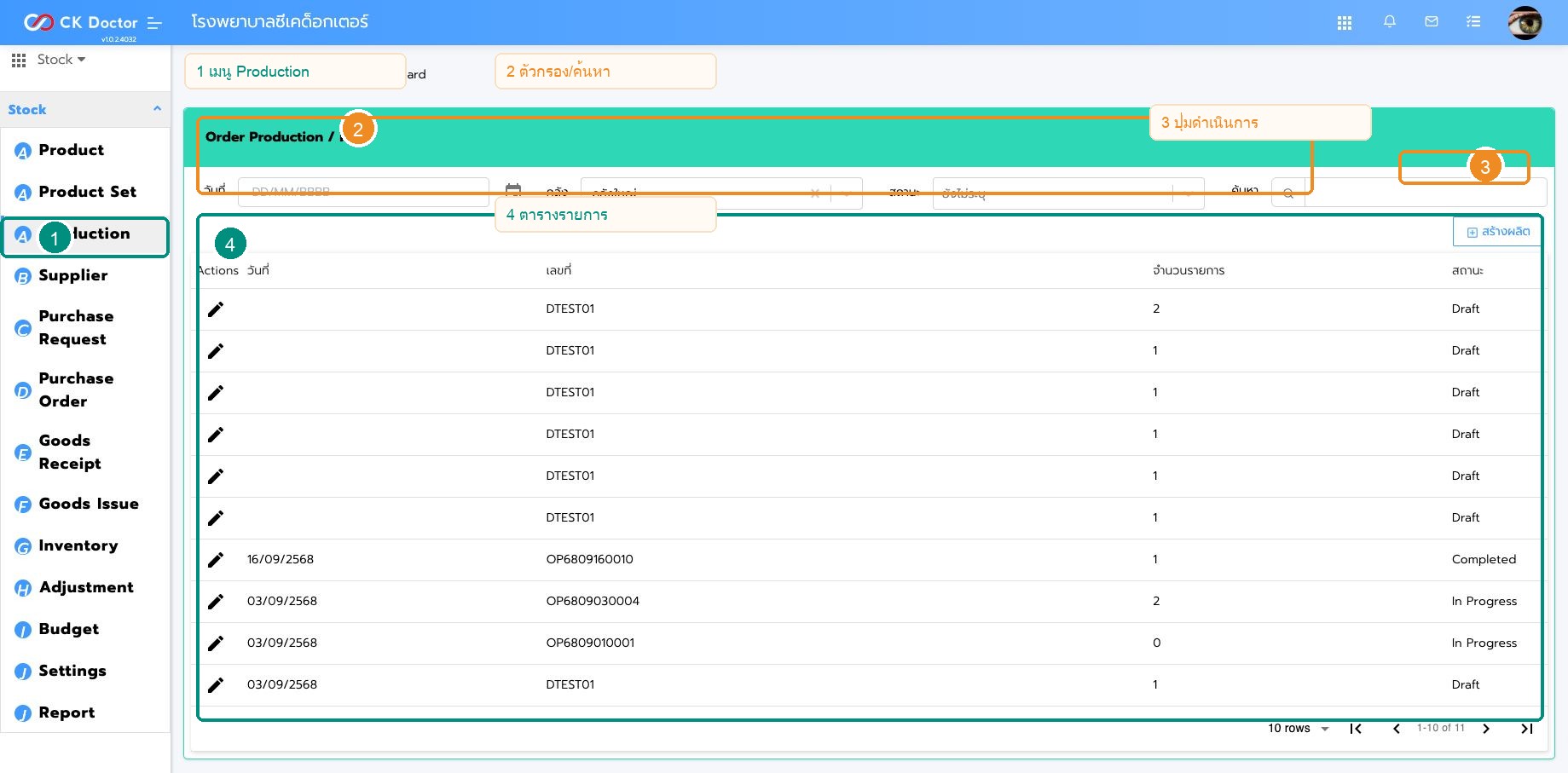This screenshot has width=1568, height=773.
Task: Edit order OP6809030004
Action: tap(216, 602)
